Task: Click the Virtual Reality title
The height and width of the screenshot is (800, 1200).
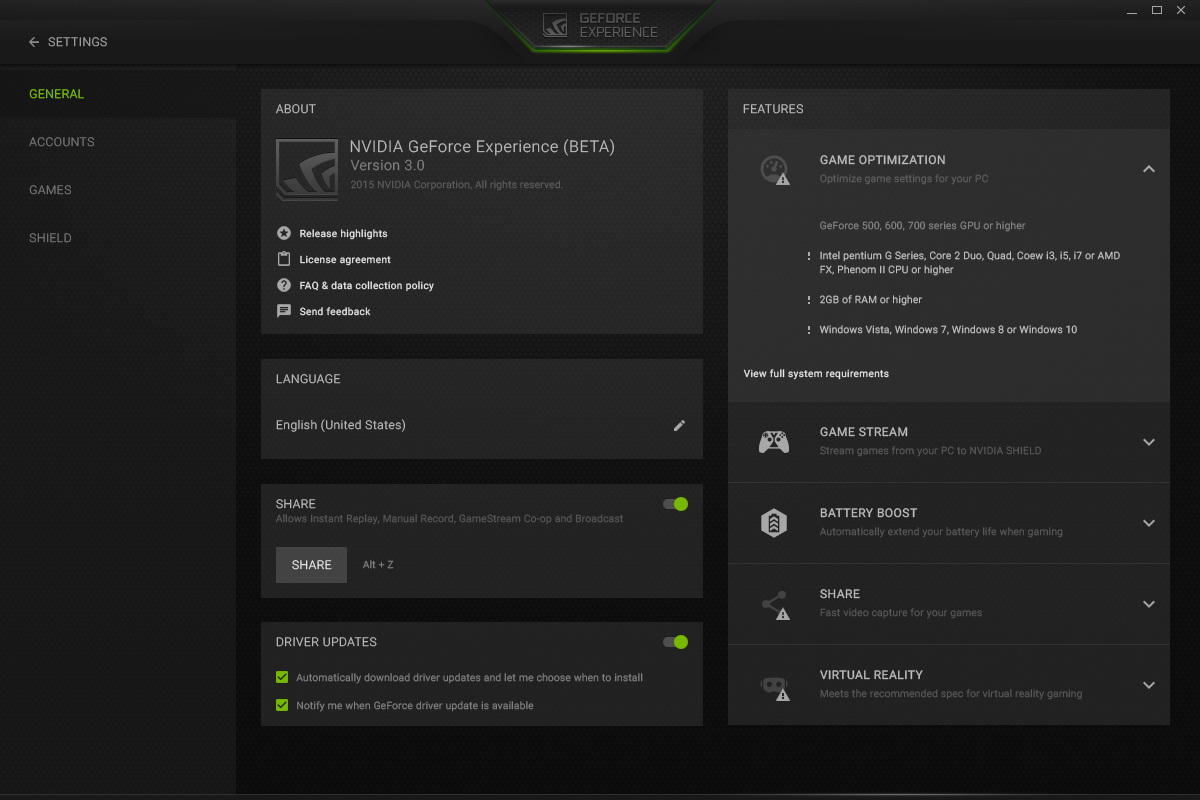Action: [x=871, y=675]
